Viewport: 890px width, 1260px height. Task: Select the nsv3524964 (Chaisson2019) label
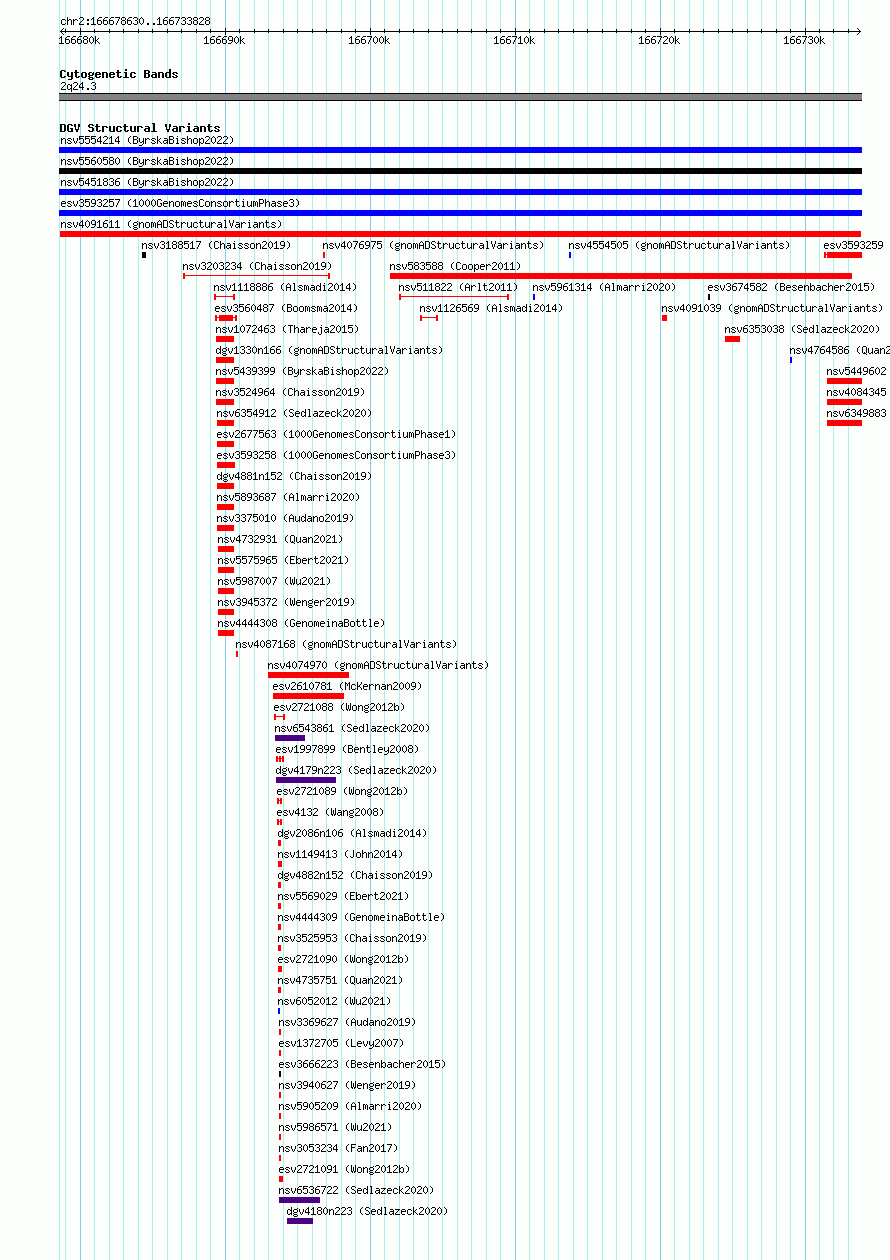(291, 392)
